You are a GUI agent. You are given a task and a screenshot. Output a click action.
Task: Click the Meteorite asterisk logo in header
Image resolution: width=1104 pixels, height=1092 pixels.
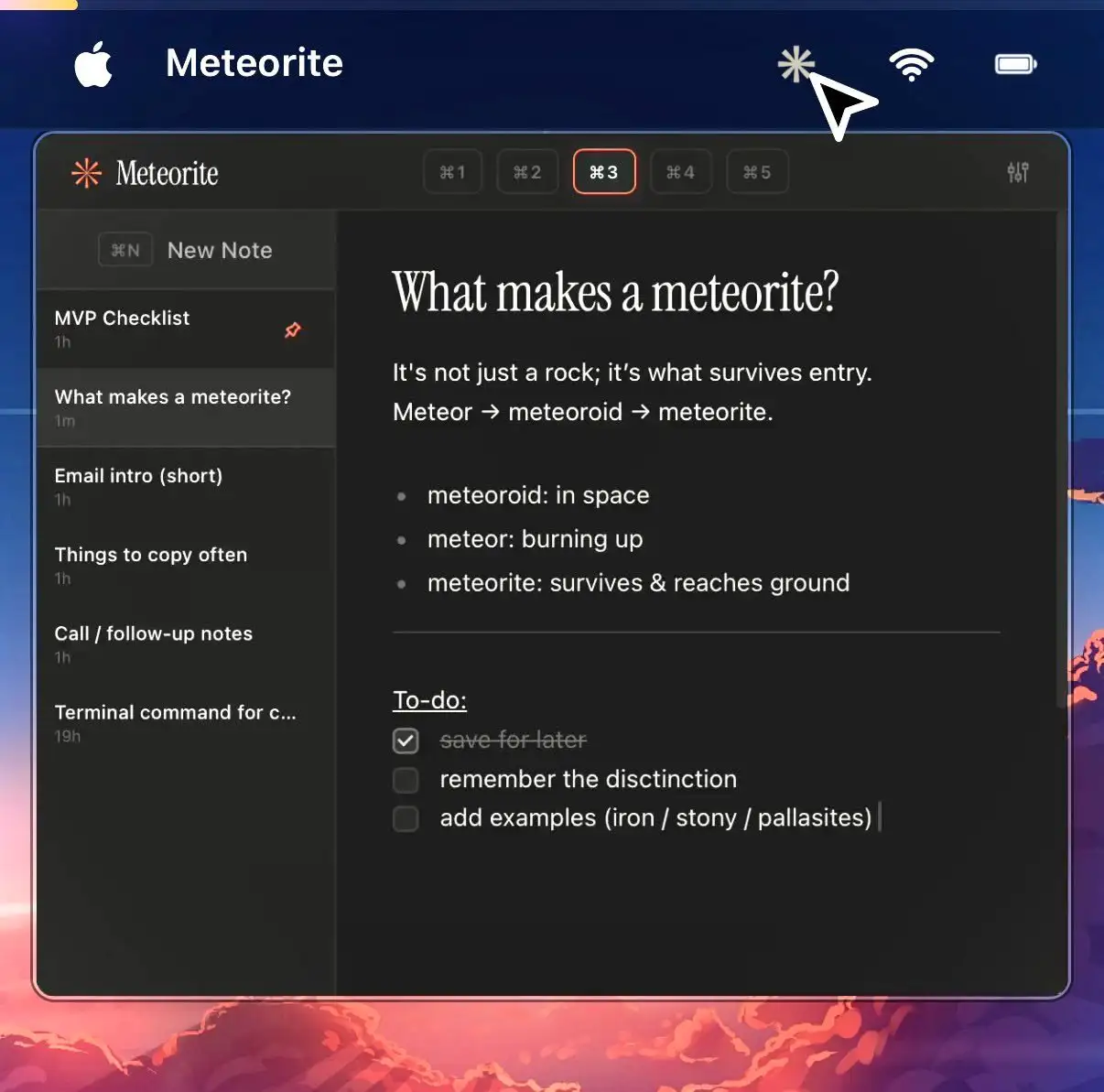[x=86, y=172]
